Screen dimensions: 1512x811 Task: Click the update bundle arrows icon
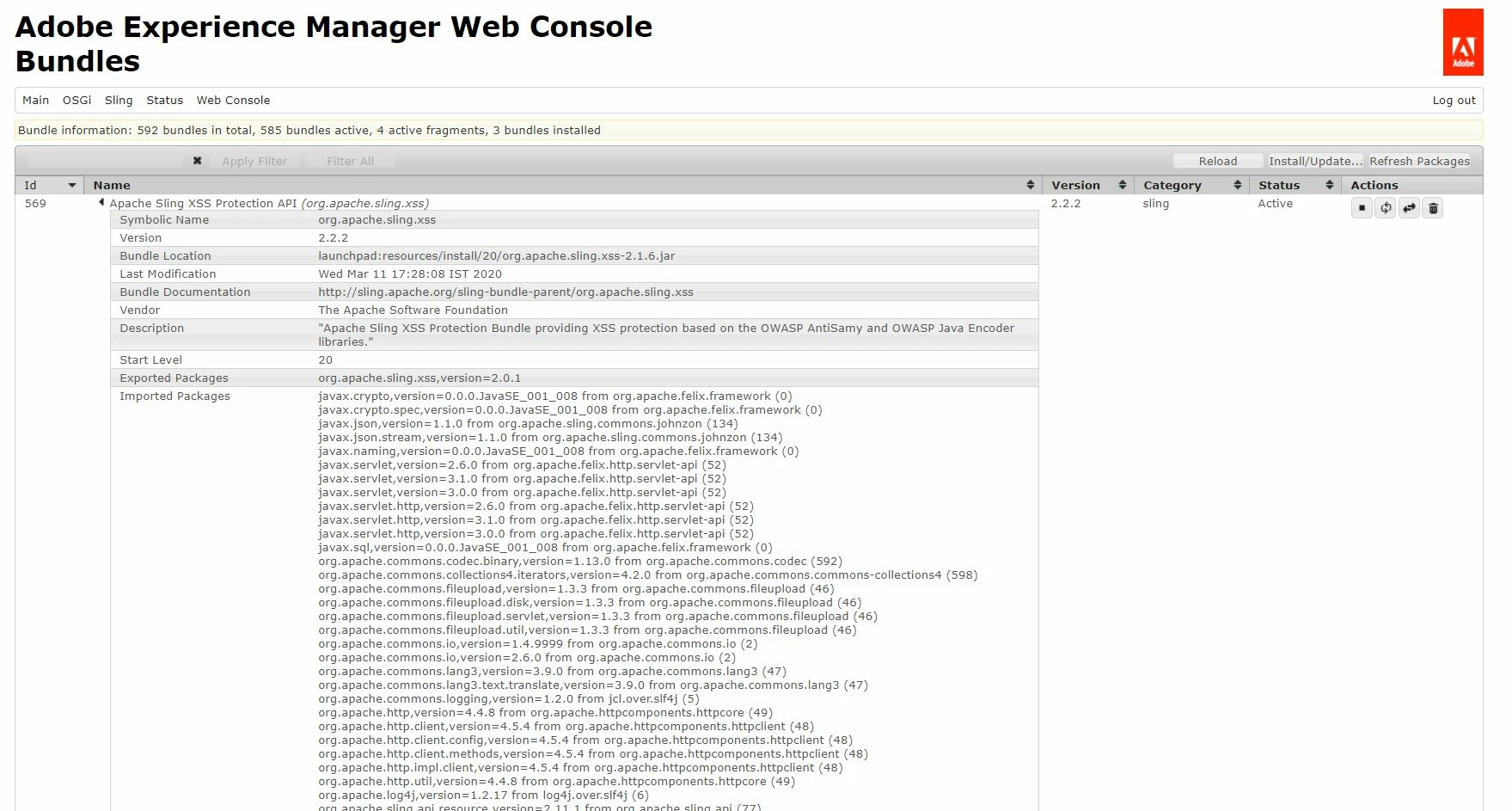(1409, 208)
